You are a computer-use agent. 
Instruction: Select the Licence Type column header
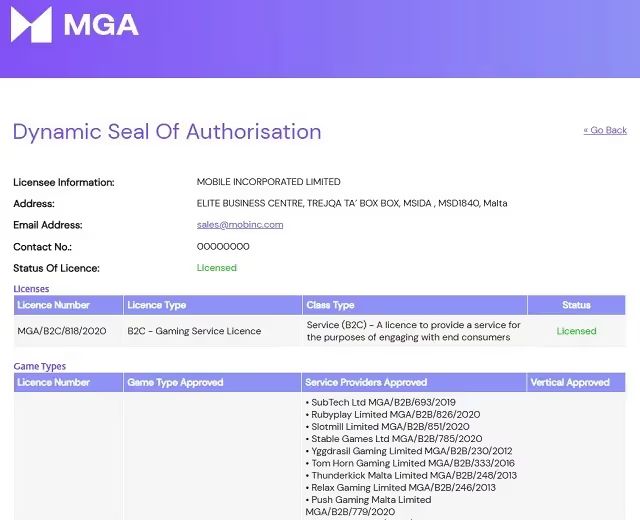(x=157, y=305)
